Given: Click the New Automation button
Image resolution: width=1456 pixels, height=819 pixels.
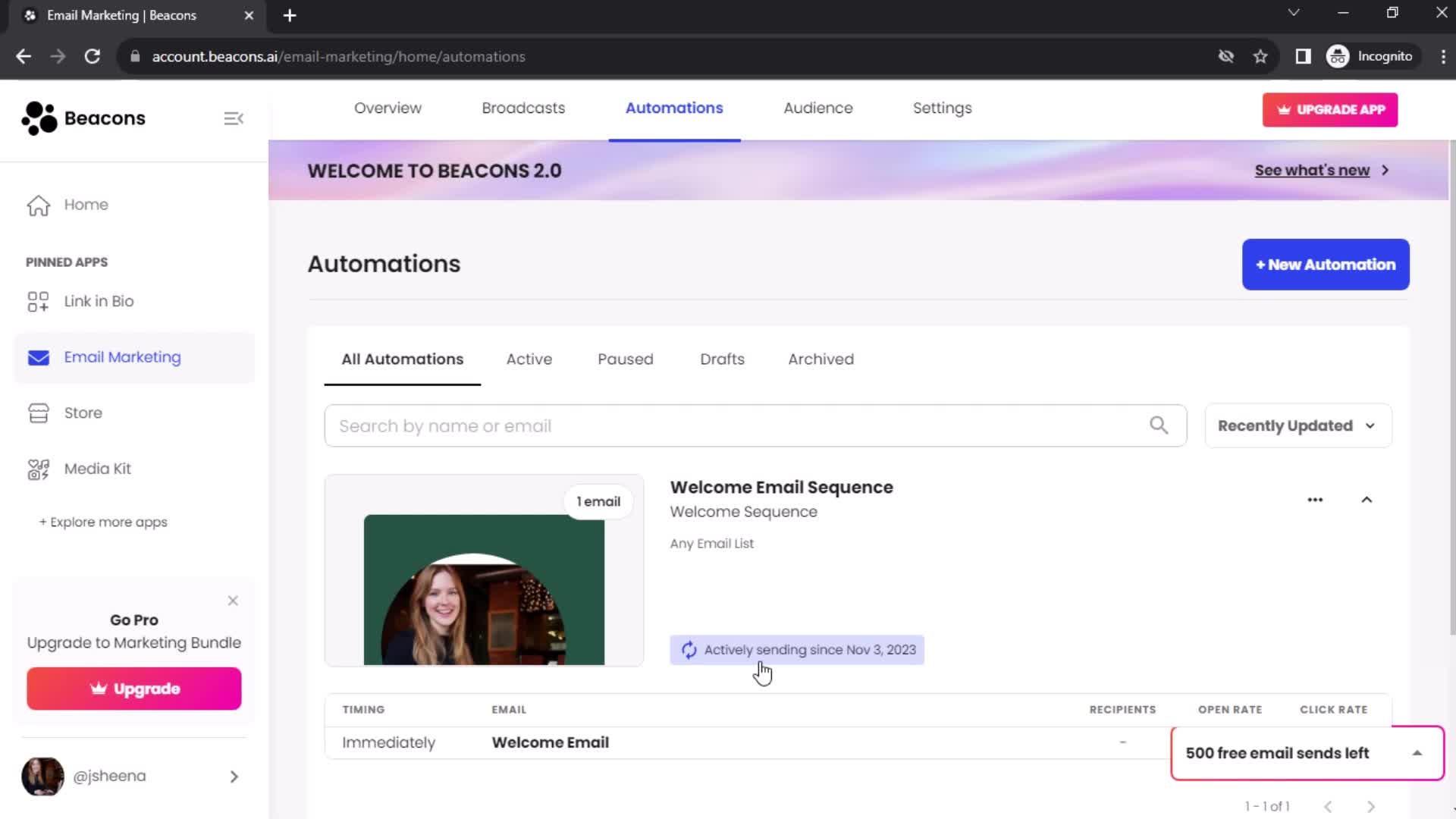Looking at the screenshot, I should [1326, 264].
